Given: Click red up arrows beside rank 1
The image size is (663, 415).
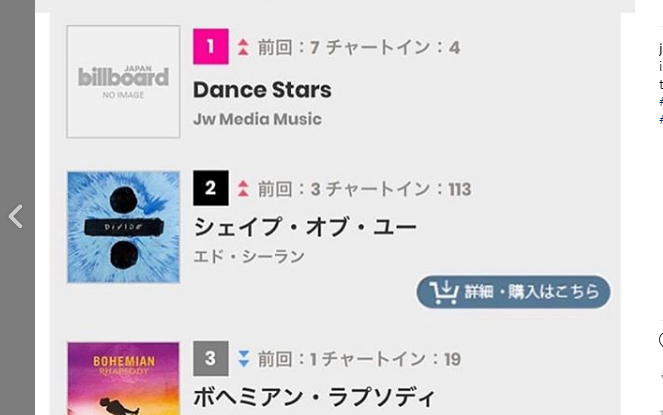Looking at the screenshot, I should (x=243, y=47).
